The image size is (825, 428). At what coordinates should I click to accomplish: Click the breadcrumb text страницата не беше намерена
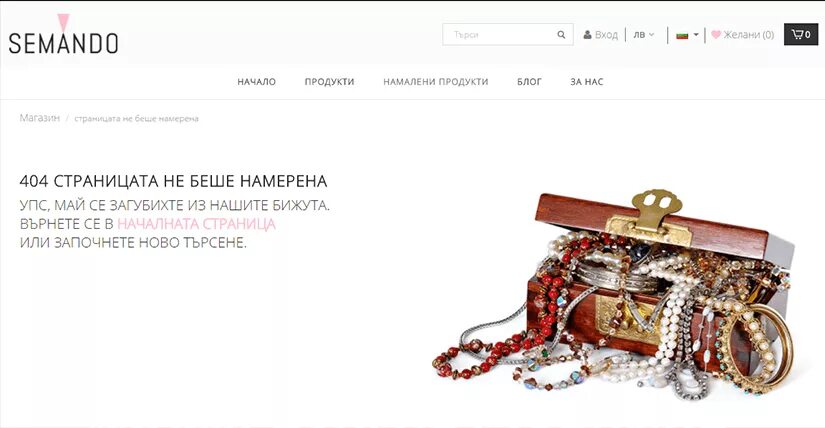pyautogui.click(x=136, y=118)
